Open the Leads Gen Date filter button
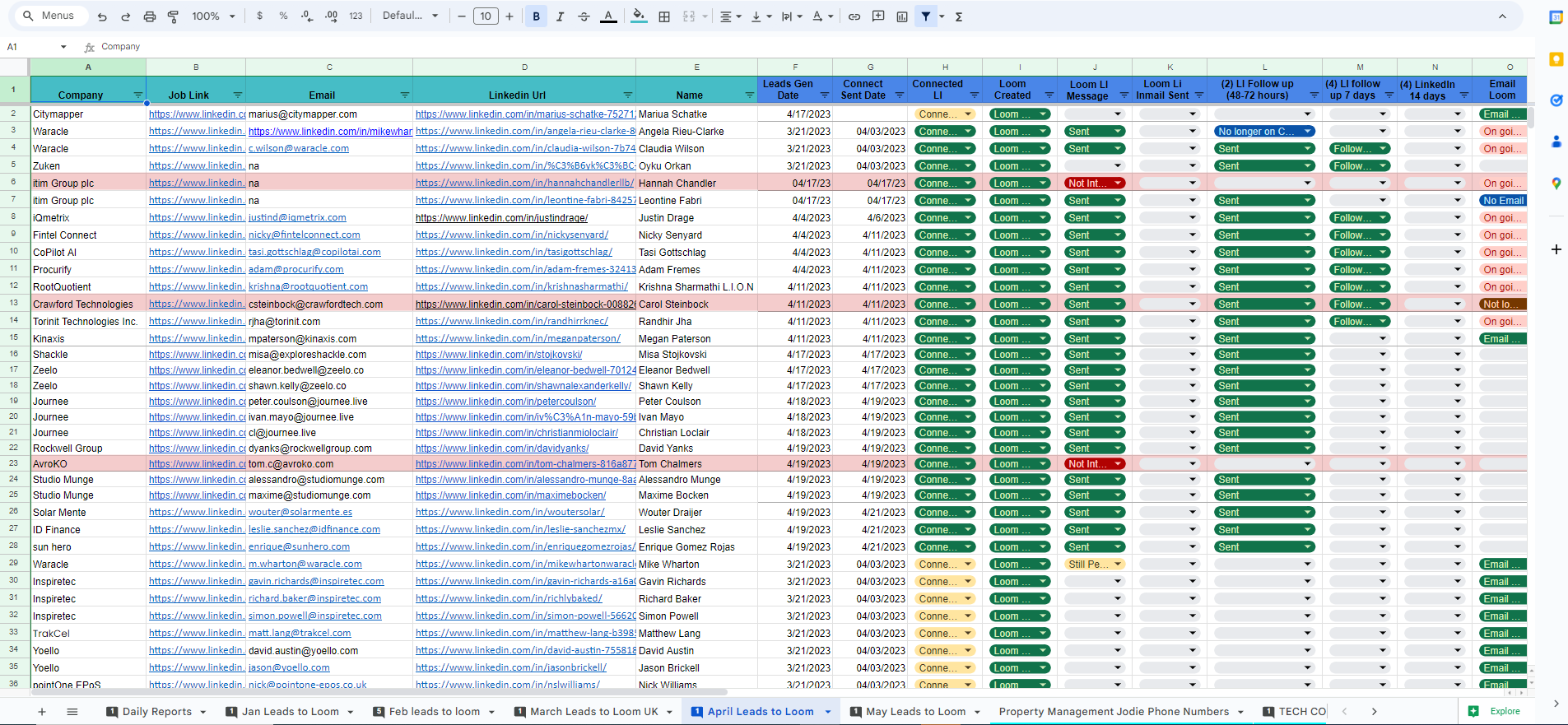 [825, 95]
